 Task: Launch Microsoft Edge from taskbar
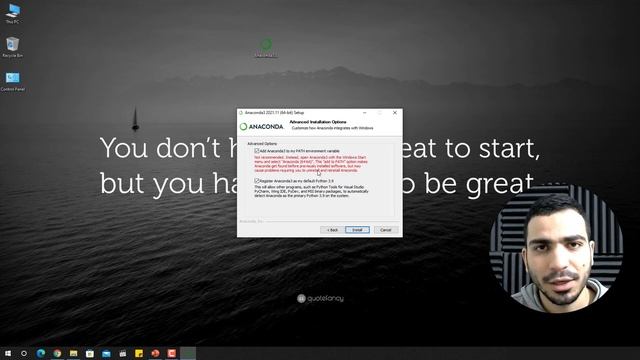tap(41, 353)
